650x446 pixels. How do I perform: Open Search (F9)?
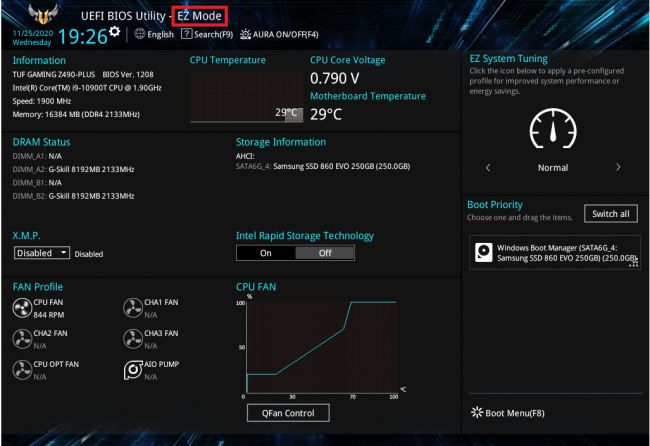coord(207,34)
